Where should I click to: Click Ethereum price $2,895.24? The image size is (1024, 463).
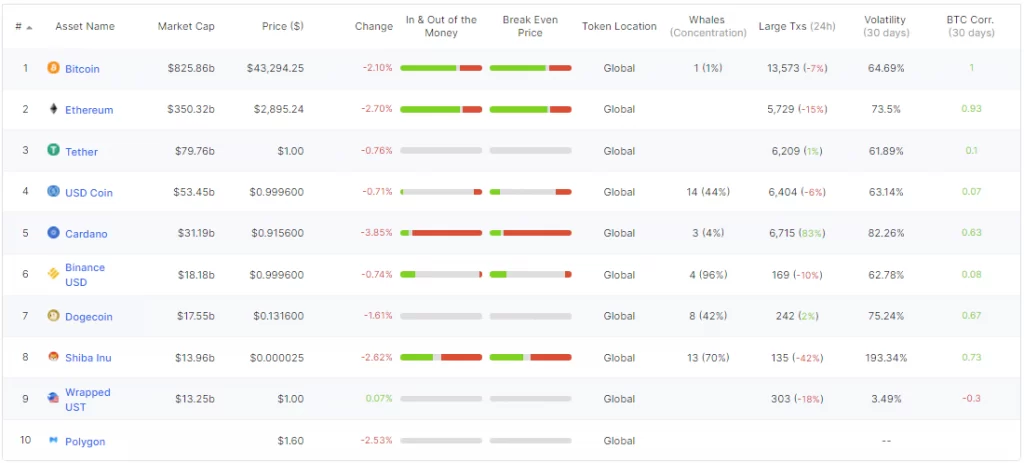[279, 109]
